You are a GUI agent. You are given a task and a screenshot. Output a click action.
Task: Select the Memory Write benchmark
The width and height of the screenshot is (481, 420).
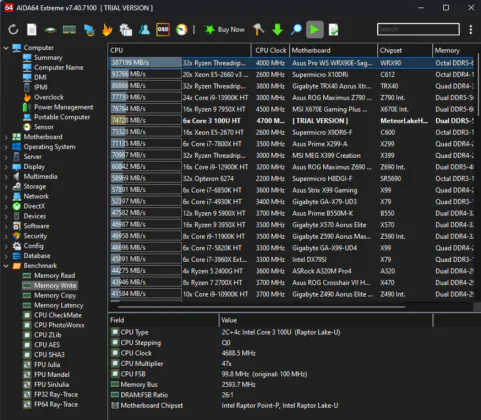[x=55, y=286]
